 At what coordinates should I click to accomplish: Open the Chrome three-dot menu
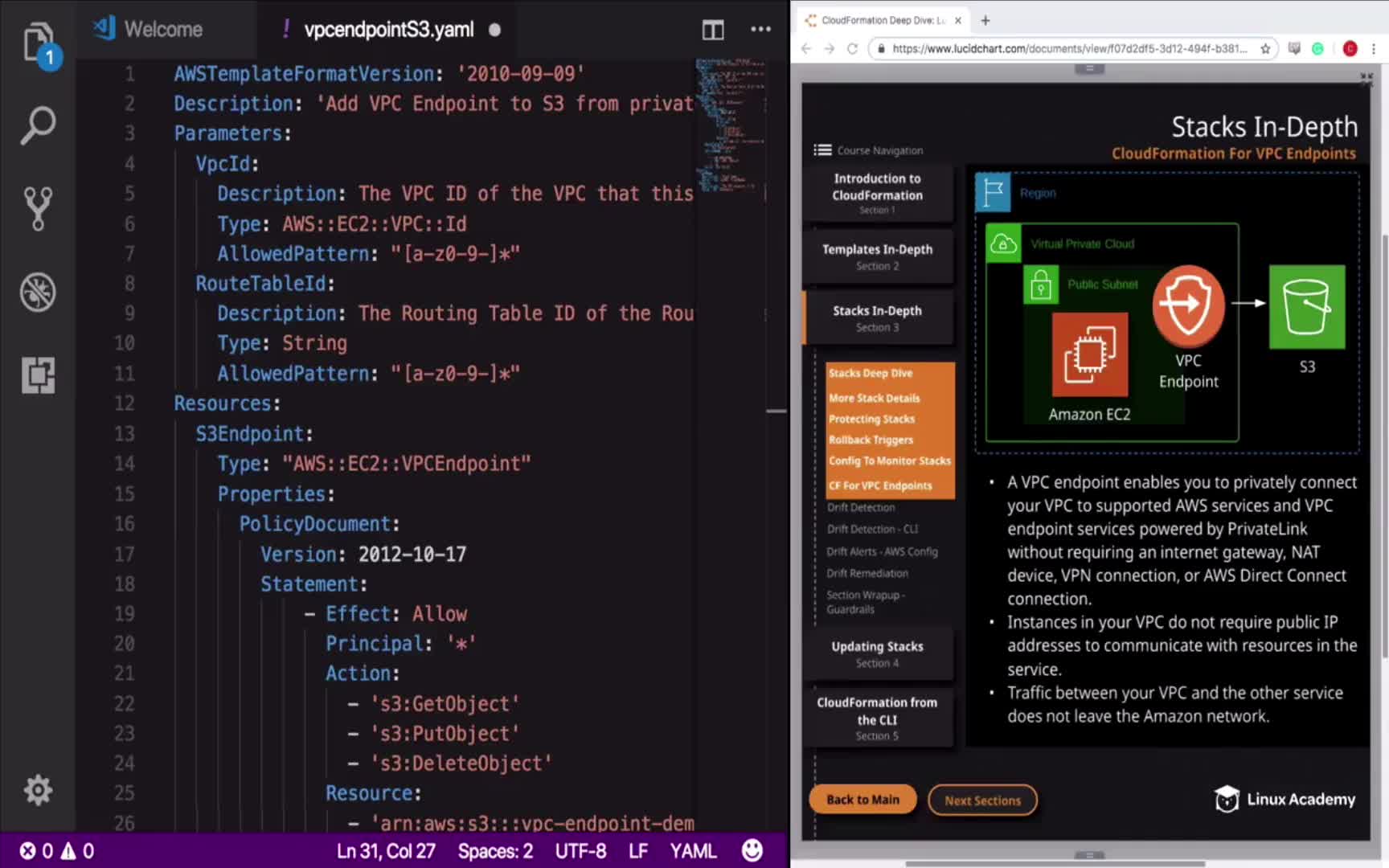pos(1374,49)
